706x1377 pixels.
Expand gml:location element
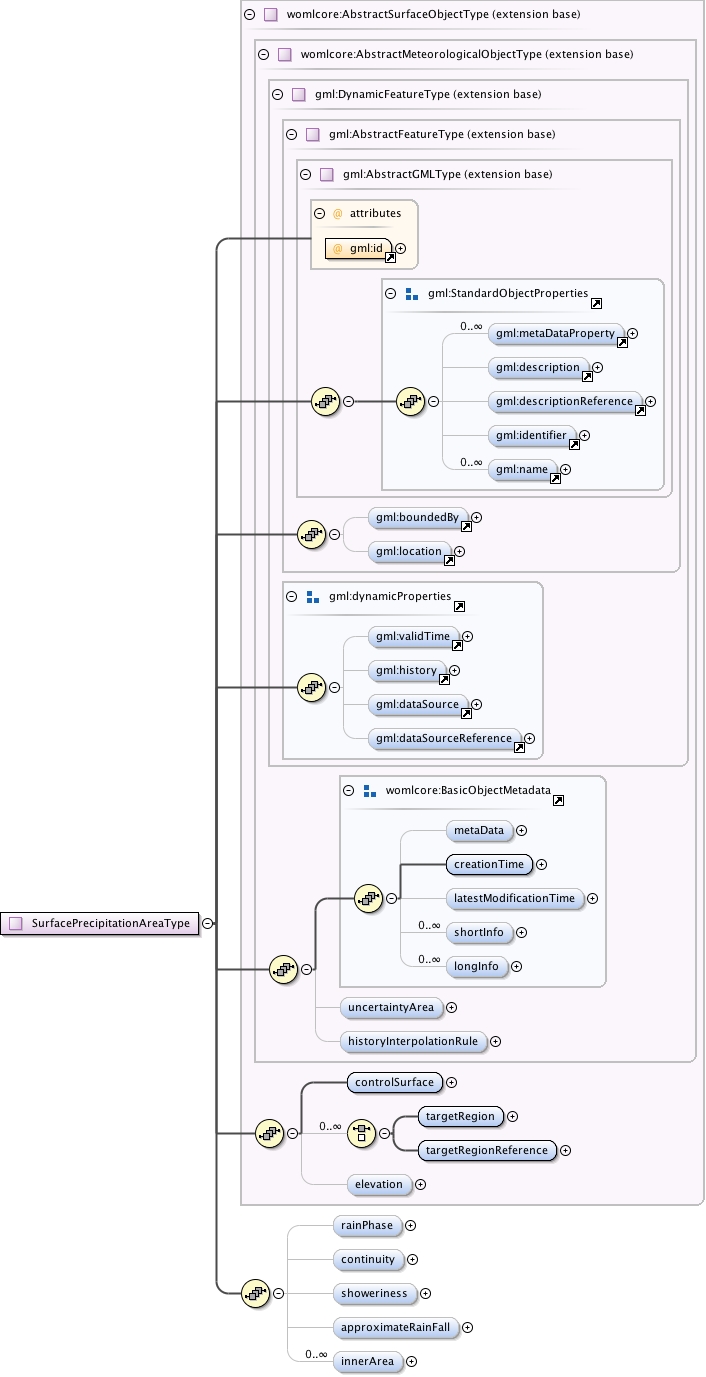(460, 551)
